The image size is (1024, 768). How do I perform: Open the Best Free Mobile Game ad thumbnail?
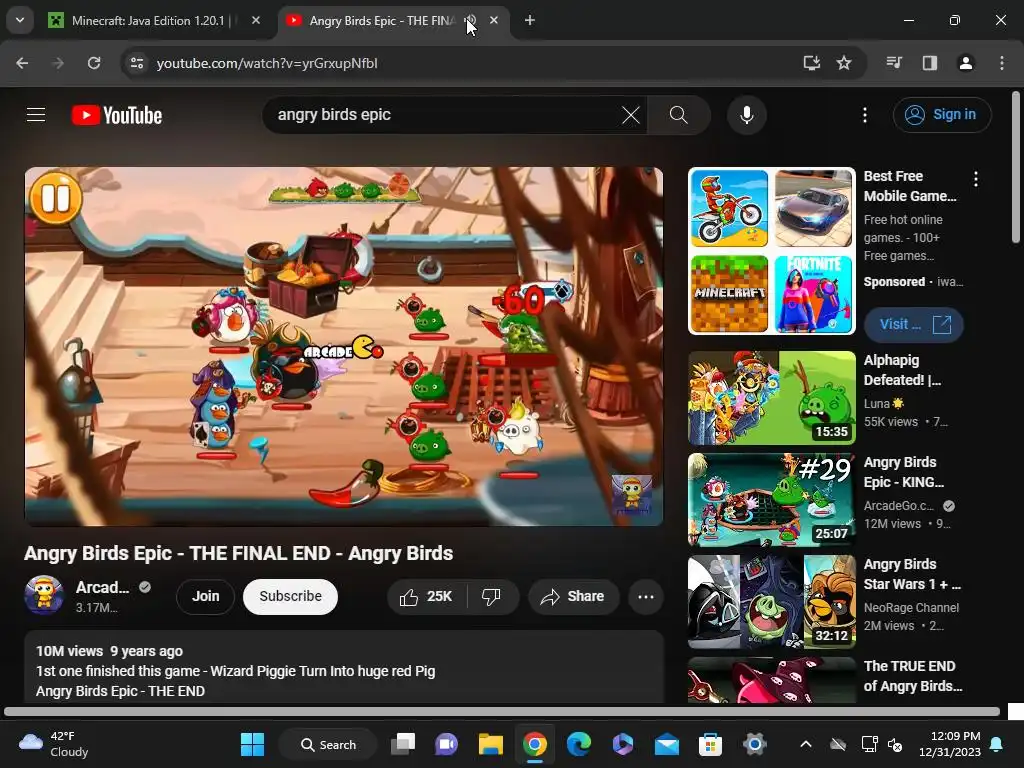click(771, 251)
